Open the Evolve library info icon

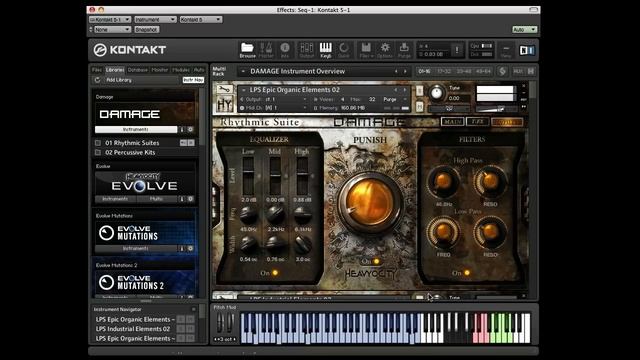[182, 199]
